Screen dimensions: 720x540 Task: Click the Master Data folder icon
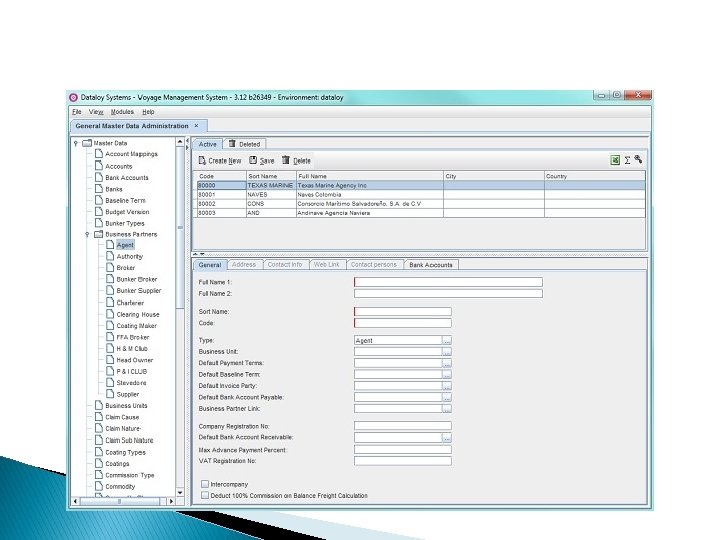(87, 143)
